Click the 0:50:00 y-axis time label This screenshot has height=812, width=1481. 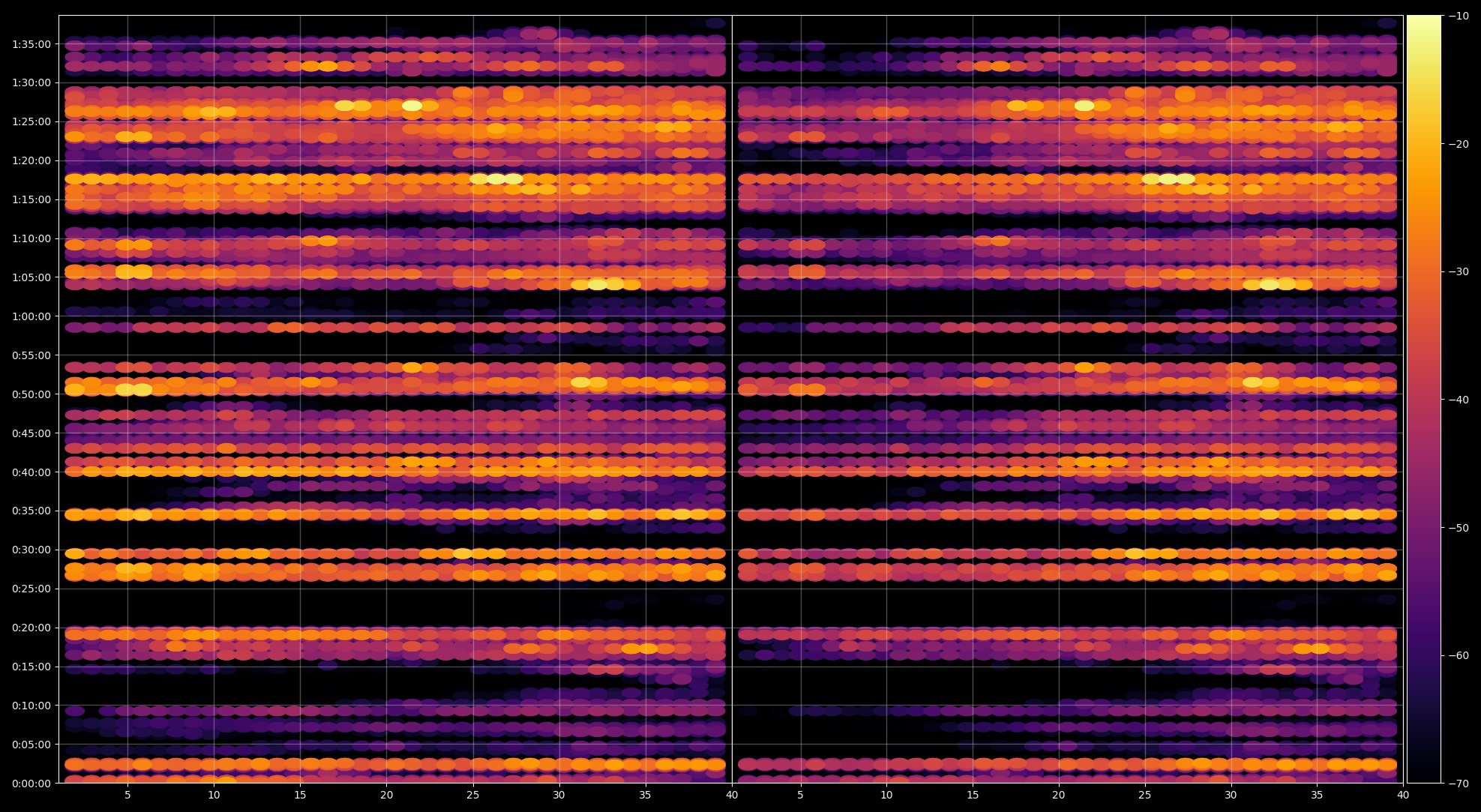(x=31, y=394)
